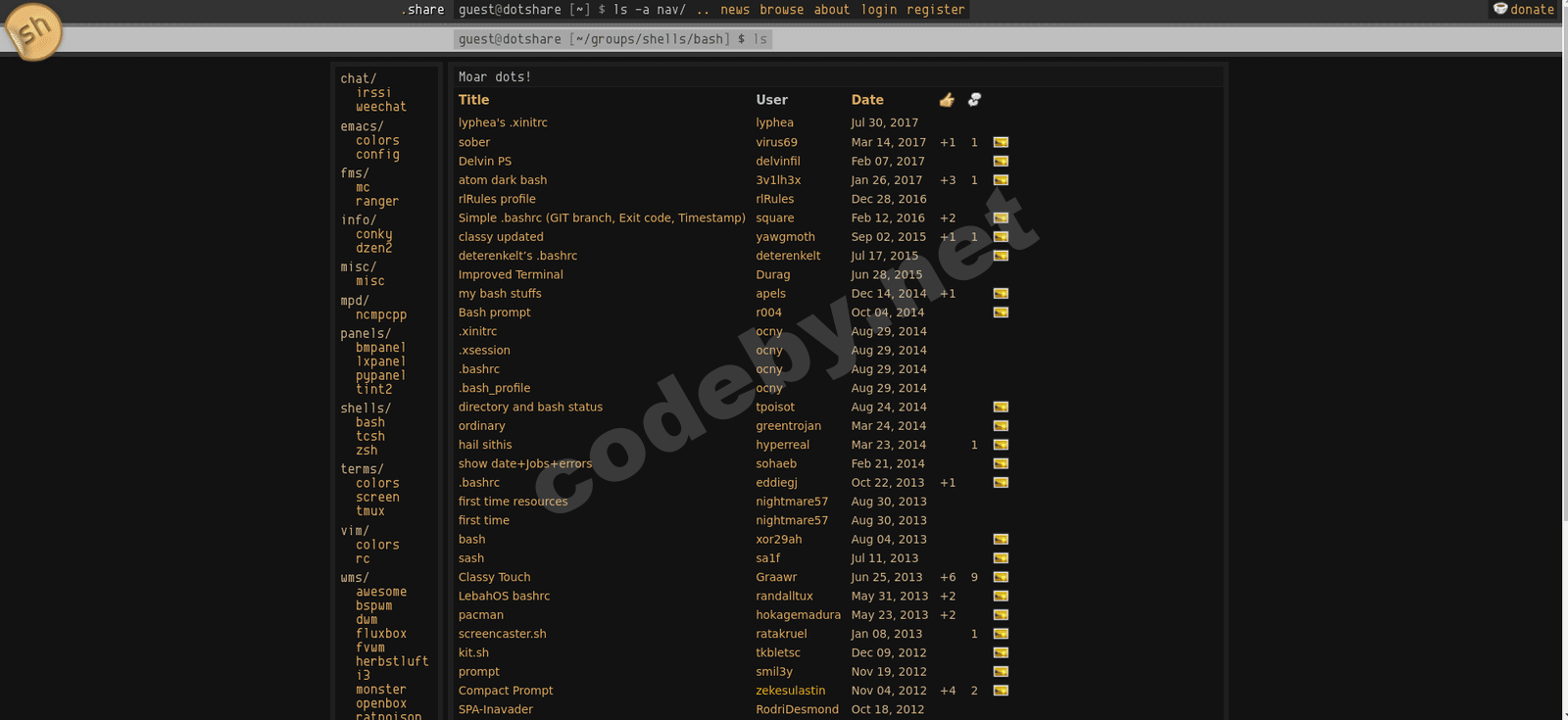Click the yellow screenshot icon in eddiegj's .bashrc row
This screenshot has width=1568, height=720.
1001,483
